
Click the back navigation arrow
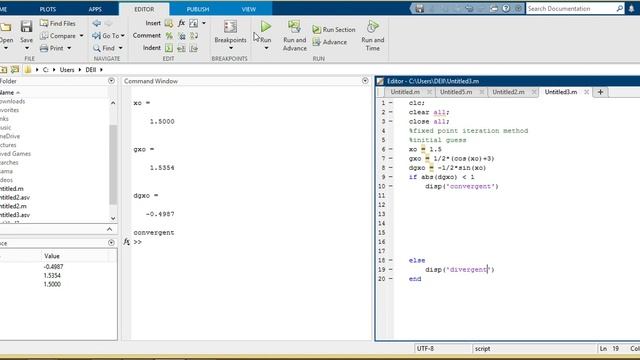96,23
